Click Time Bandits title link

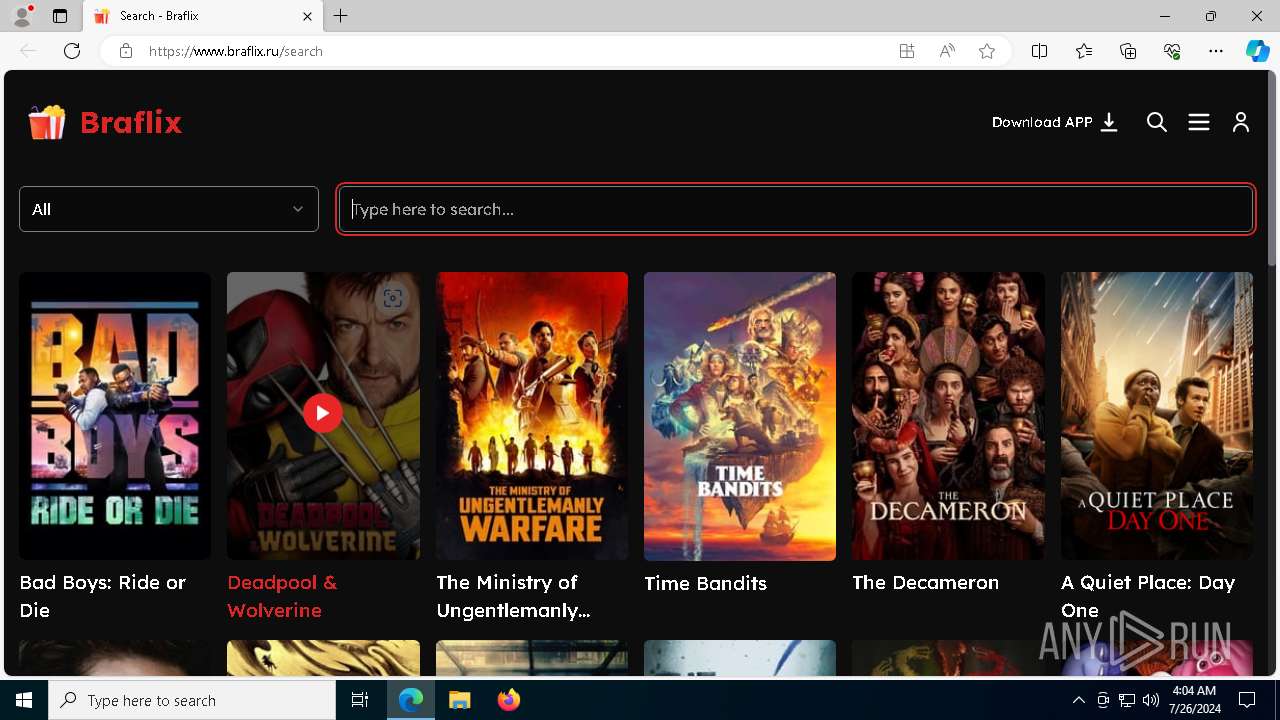[705, 583]
